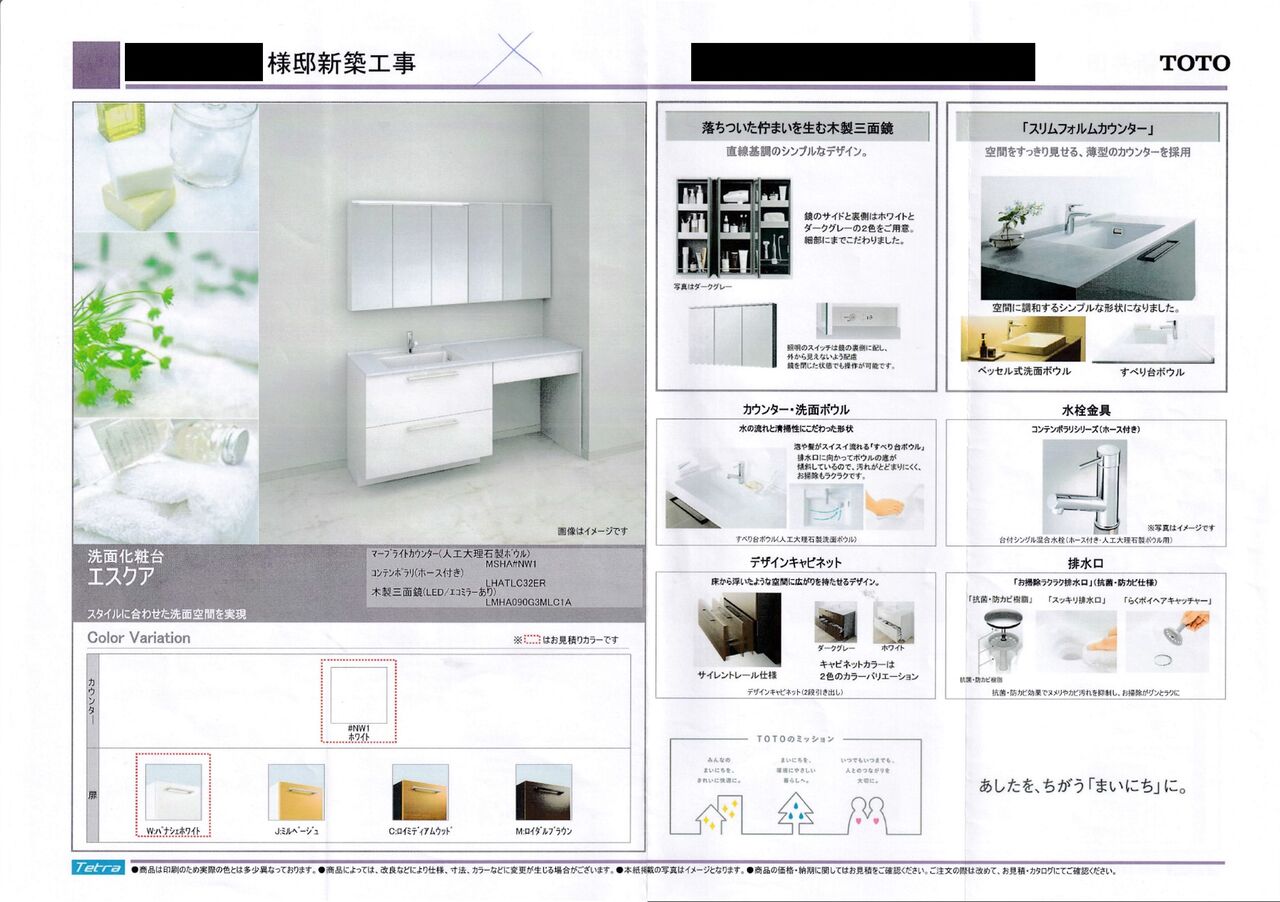Click the 空間に調和するシンプルな形状になりました。 caption
1280x902 pixels.
tap(1086, 308)
